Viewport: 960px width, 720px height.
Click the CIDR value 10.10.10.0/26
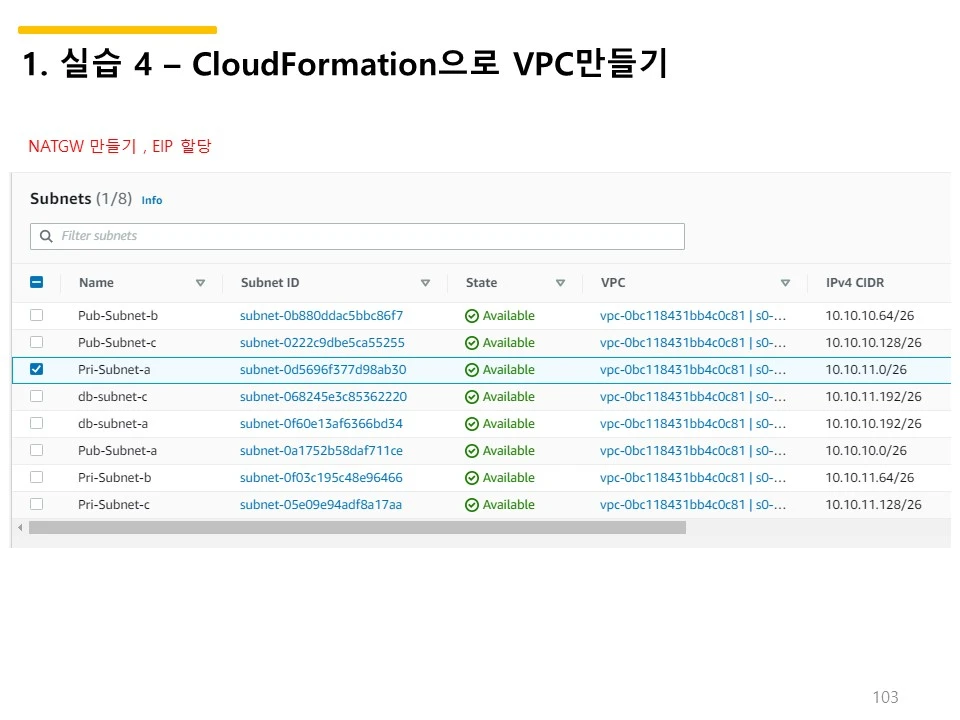point(866,451)
